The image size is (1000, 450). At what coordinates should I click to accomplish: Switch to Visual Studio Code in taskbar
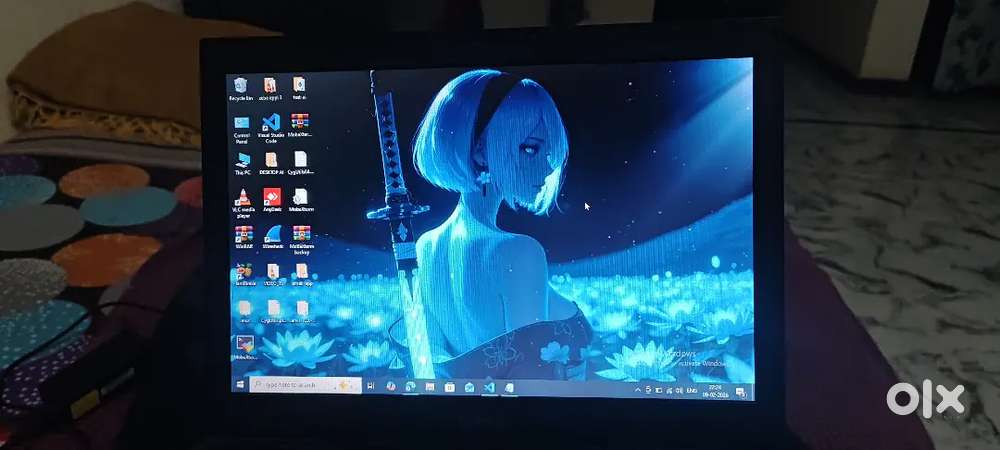tap(489, 387)
